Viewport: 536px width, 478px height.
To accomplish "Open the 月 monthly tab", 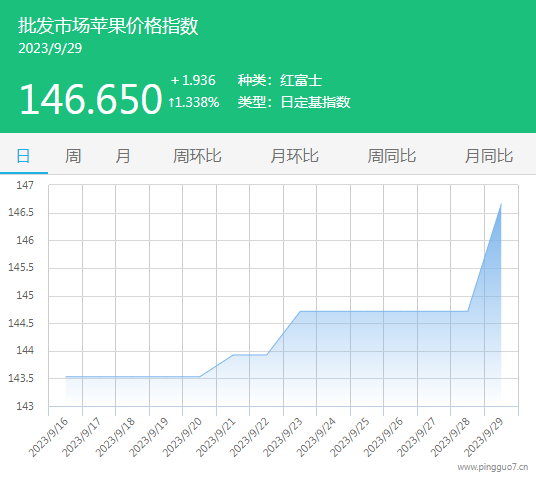I will pos(123,156).
